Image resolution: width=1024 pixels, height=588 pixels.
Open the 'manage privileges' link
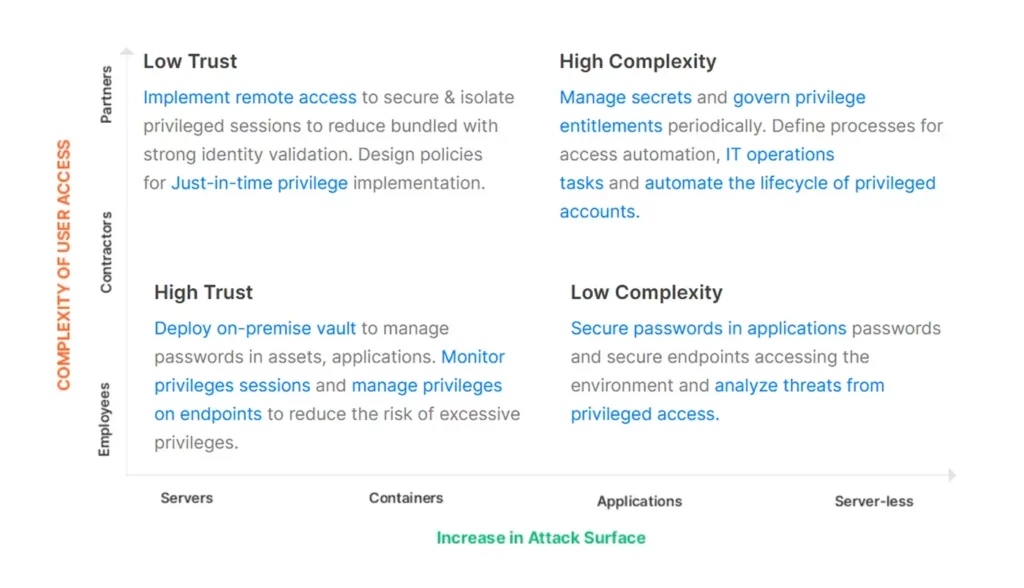click(x=426, y=385)
